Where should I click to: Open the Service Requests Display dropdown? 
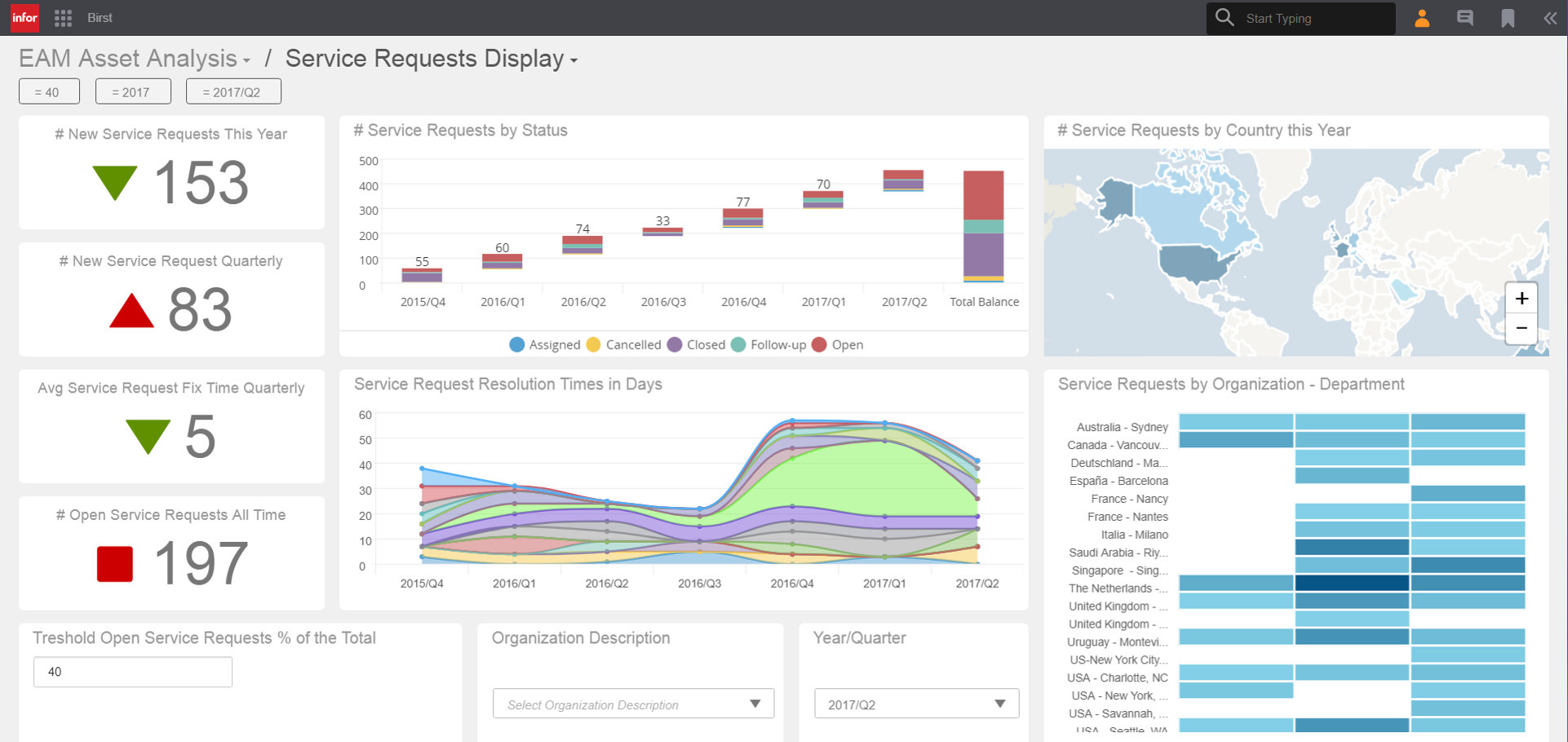574,60
